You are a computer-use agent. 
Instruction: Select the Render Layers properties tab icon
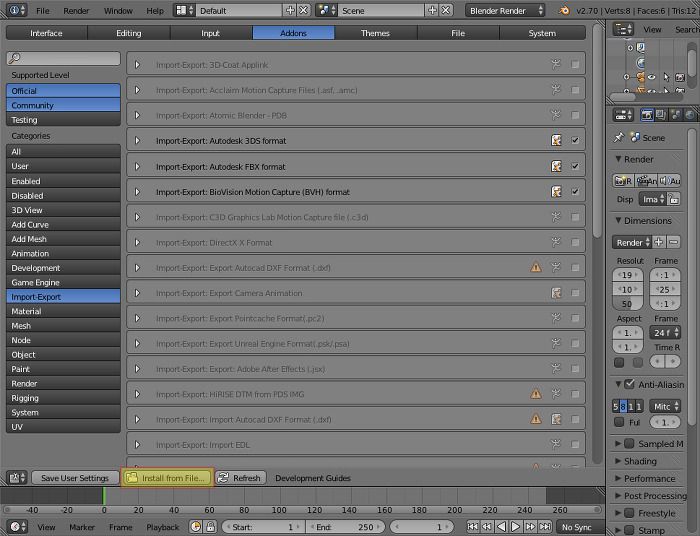tap(661, 115)
